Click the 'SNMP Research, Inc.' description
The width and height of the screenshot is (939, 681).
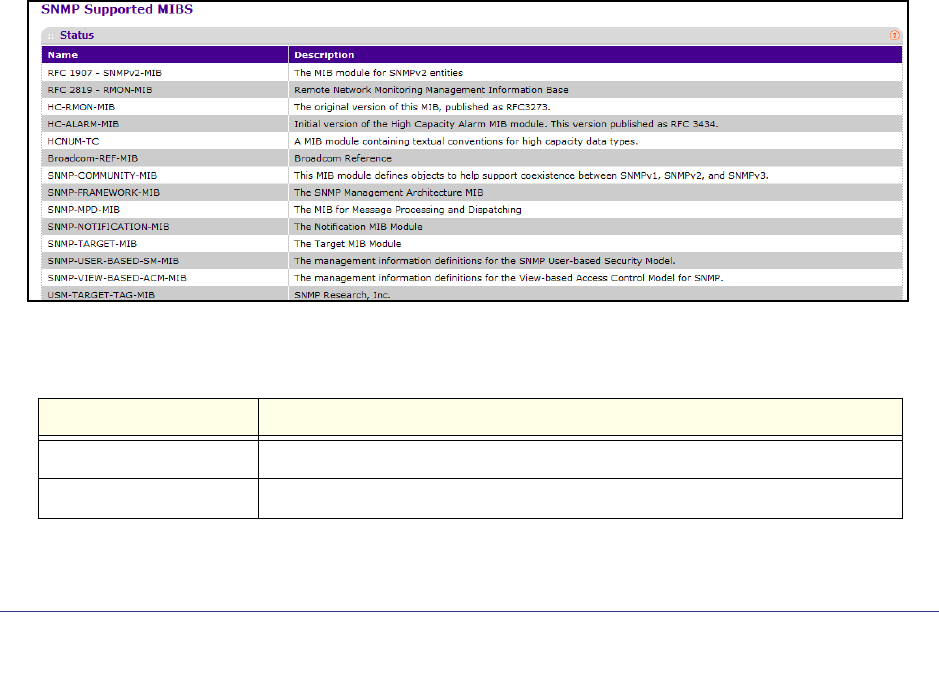point(342,295)
